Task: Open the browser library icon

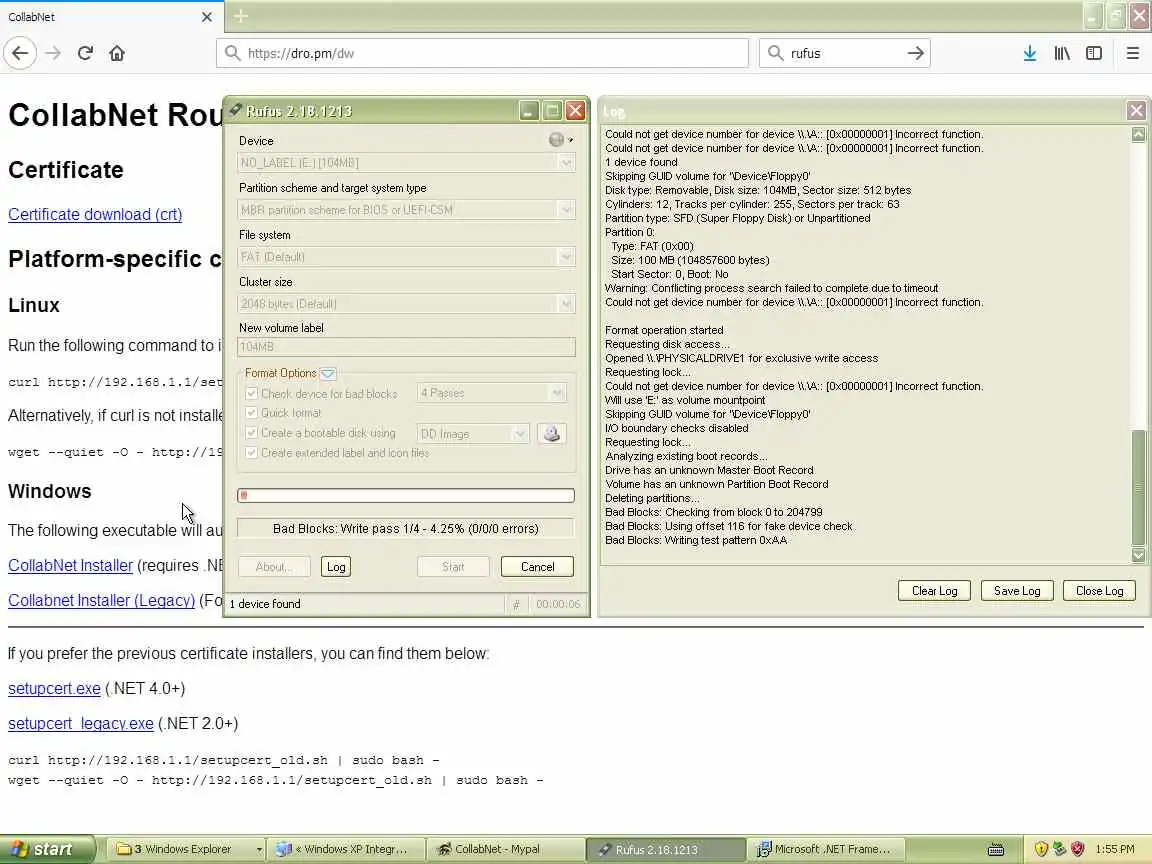Action: pos(1062,53)
